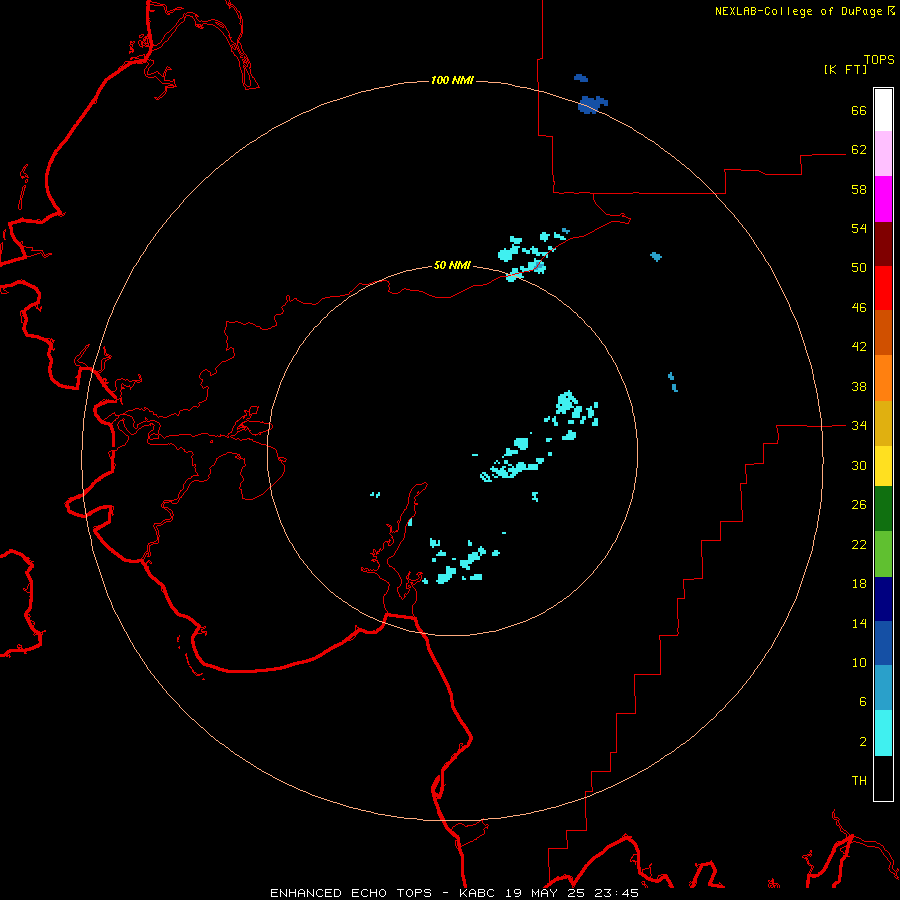This screenshot has height=900, width=900.
Task: Click the 42 legend value
Action: tap(859, 346)
